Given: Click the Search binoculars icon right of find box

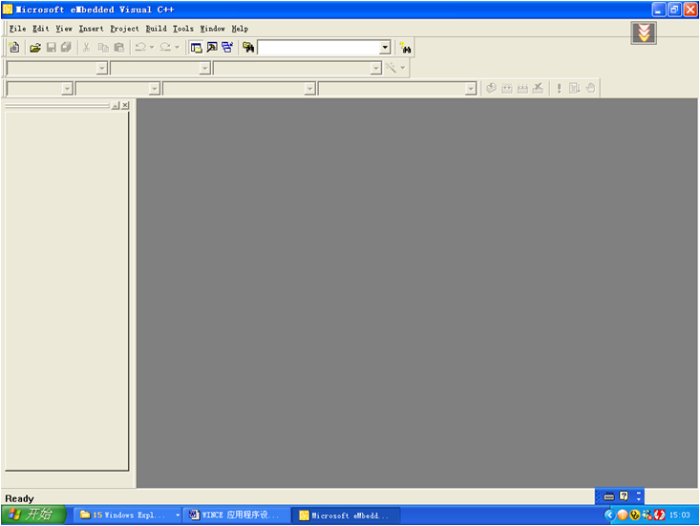Looking at the screenshot, I should pos(405,47).
